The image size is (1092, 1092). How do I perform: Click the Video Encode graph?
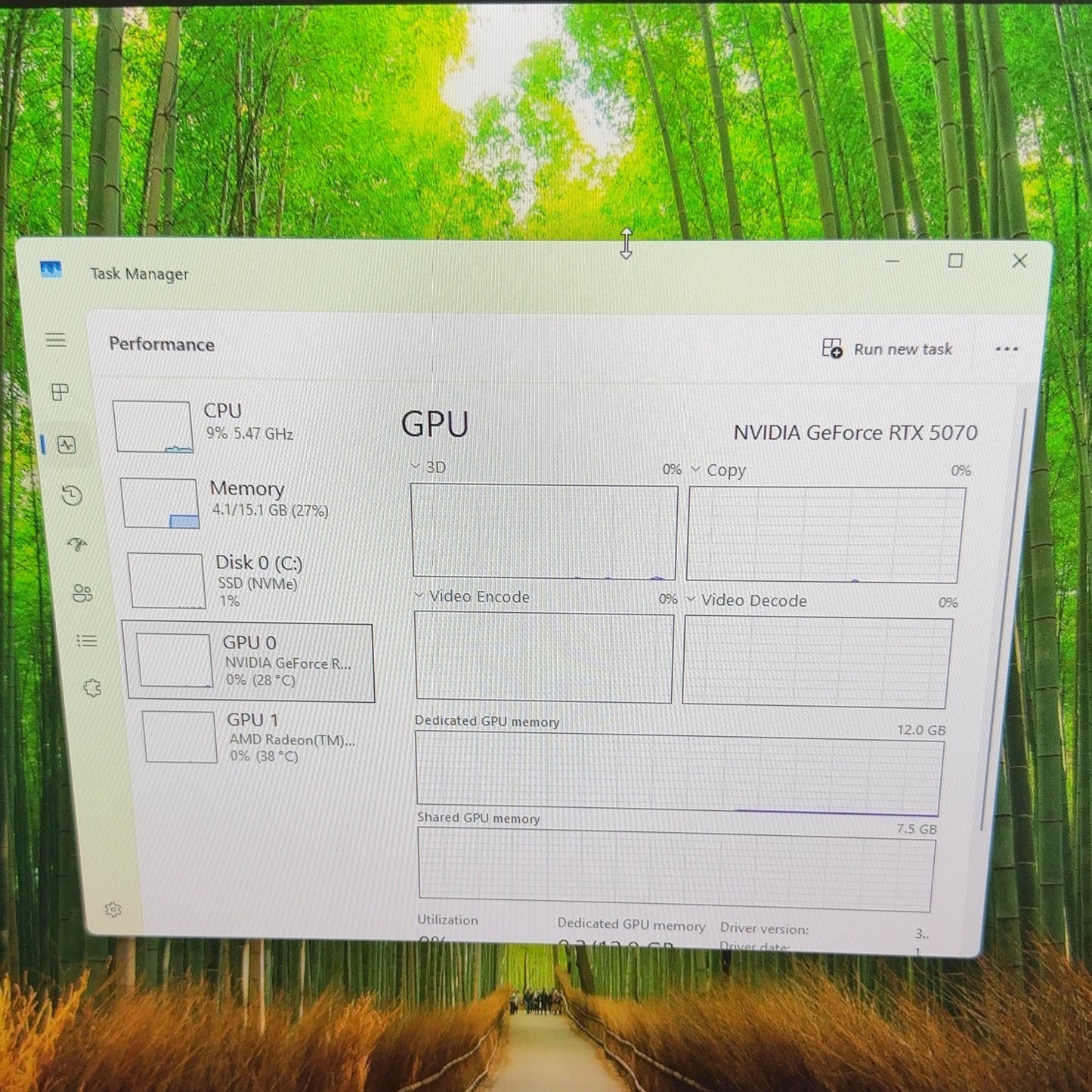click(x=544, y=657)
